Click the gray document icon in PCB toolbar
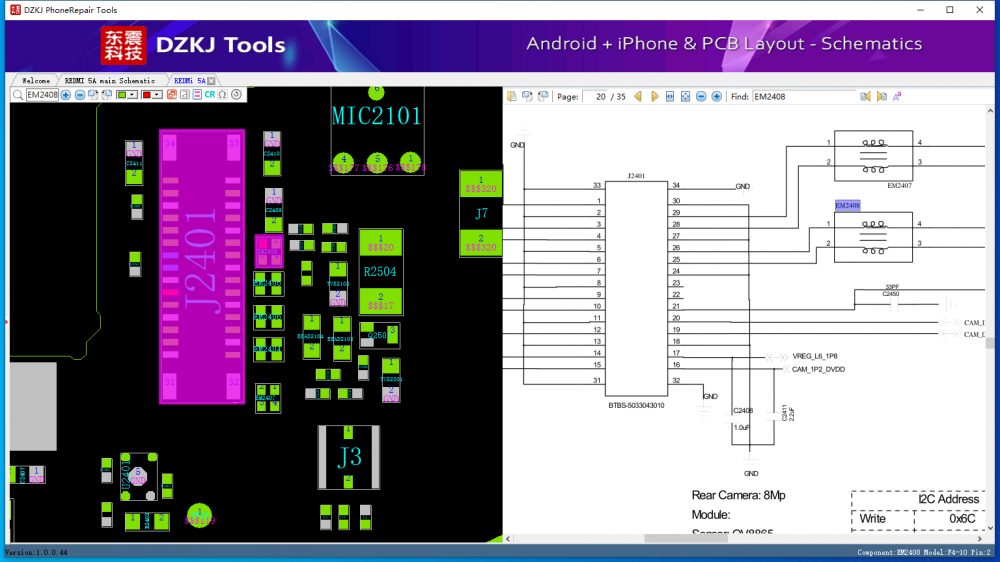Screen dimensions: 1000x562 pos(184,95)
